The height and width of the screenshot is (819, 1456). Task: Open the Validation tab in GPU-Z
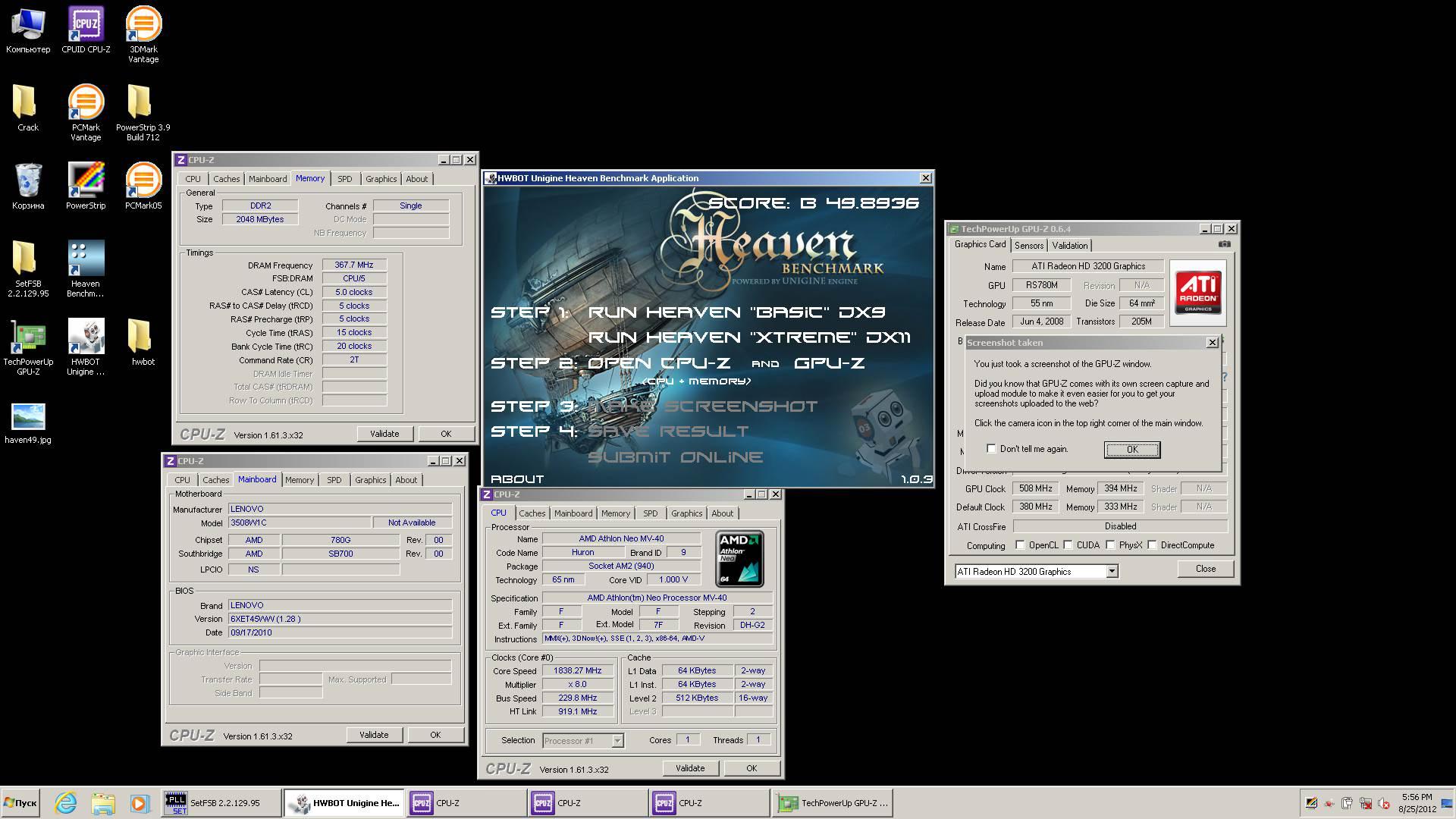[1070, 246]
